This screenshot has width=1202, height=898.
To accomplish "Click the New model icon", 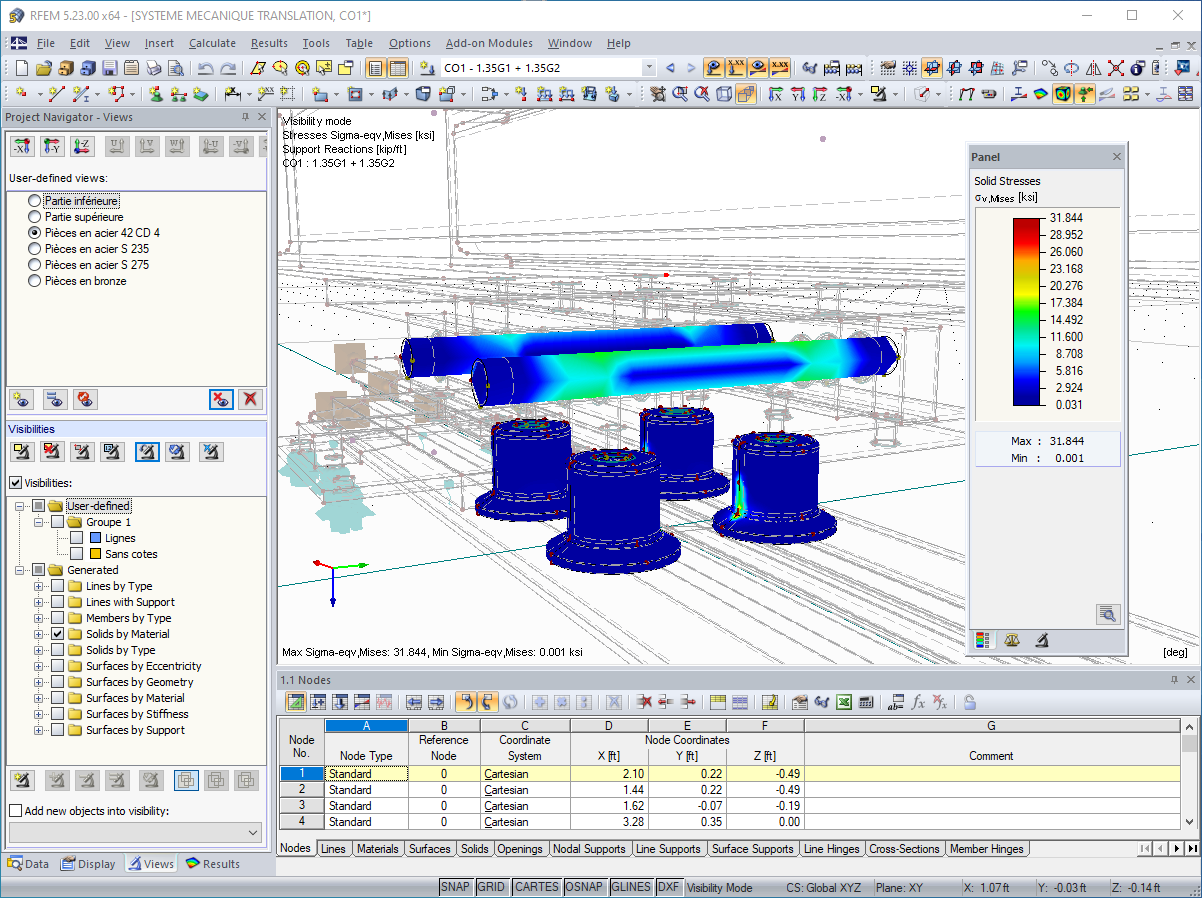I will click(22, 69).
